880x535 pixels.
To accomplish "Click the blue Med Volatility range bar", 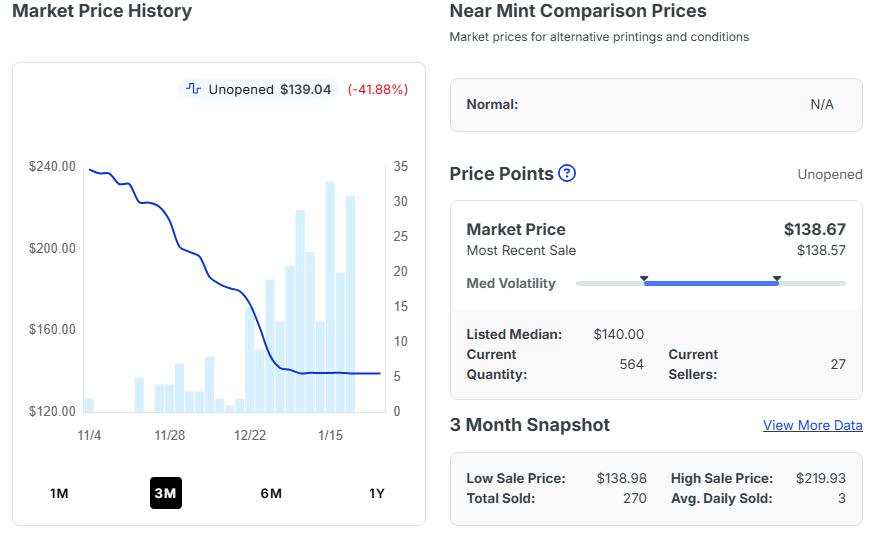I will coord(710,283).
